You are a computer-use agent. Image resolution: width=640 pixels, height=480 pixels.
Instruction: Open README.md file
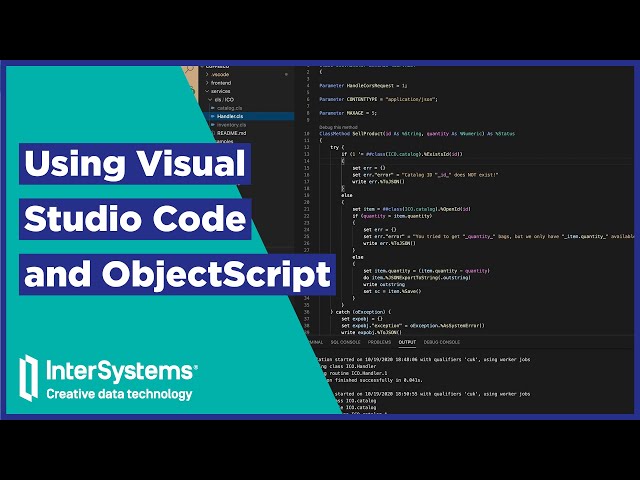(x=231, y=133)
